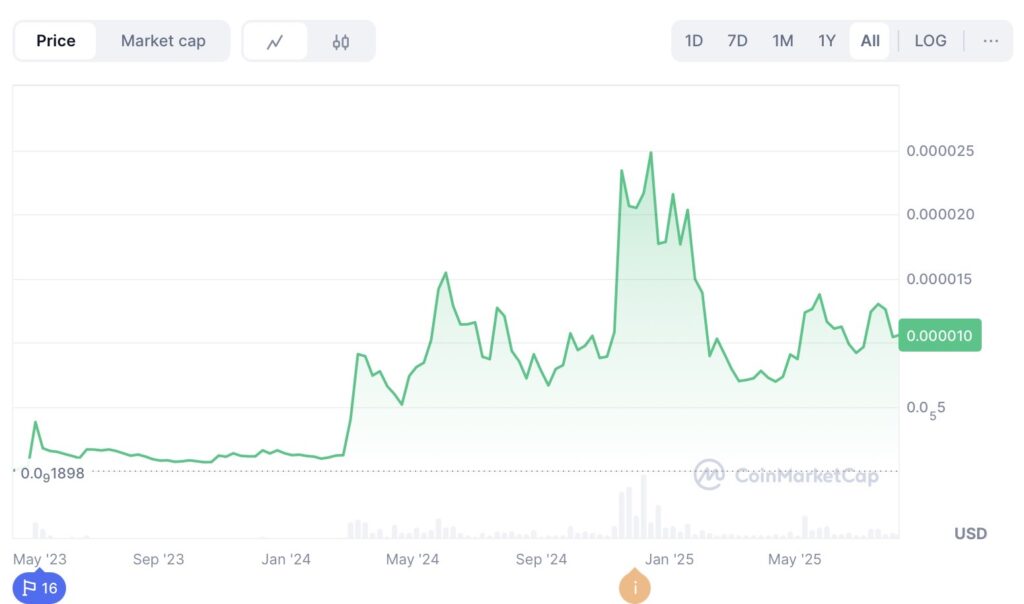
Task: View one-month data with the 1M tab
Action: [x=782, y=41]
